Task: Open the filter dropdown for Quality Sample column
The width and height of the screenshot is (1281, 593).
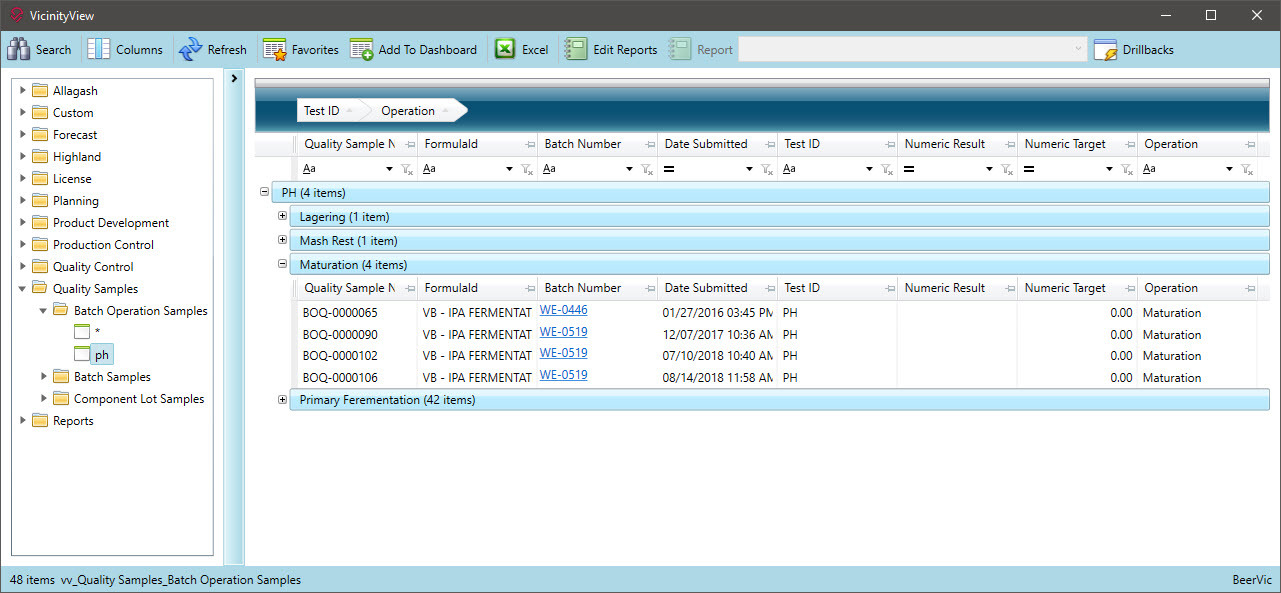Action: tap(390, 170)
